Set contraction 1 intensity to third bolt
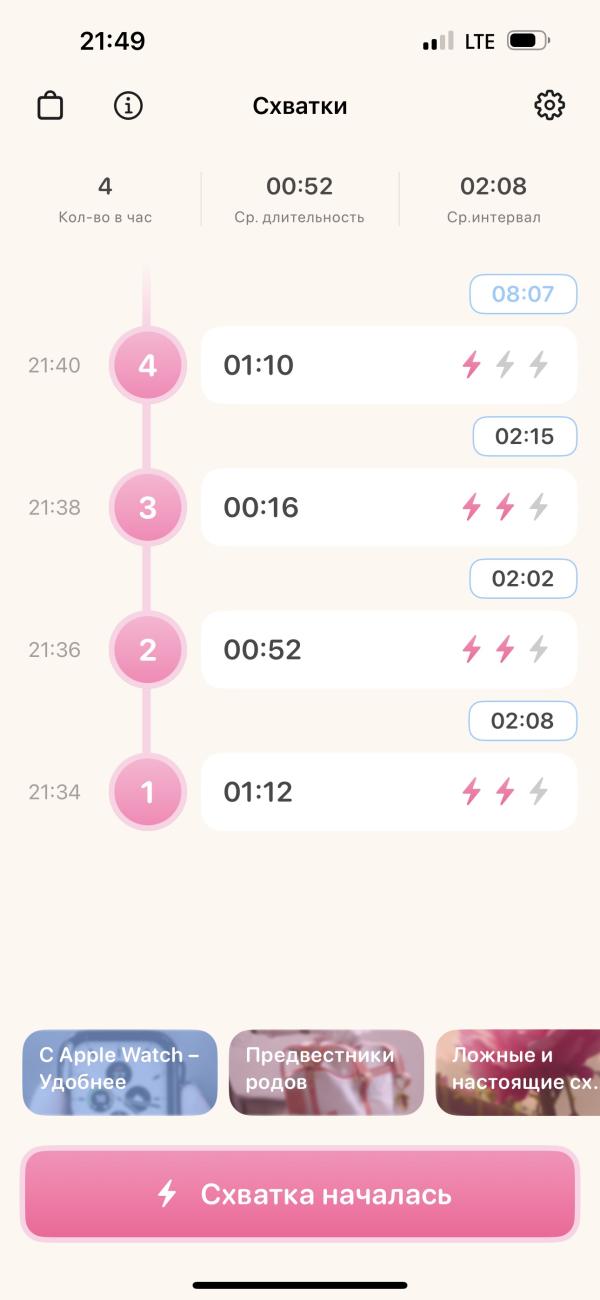600x1300 pixels. [539, 792]
